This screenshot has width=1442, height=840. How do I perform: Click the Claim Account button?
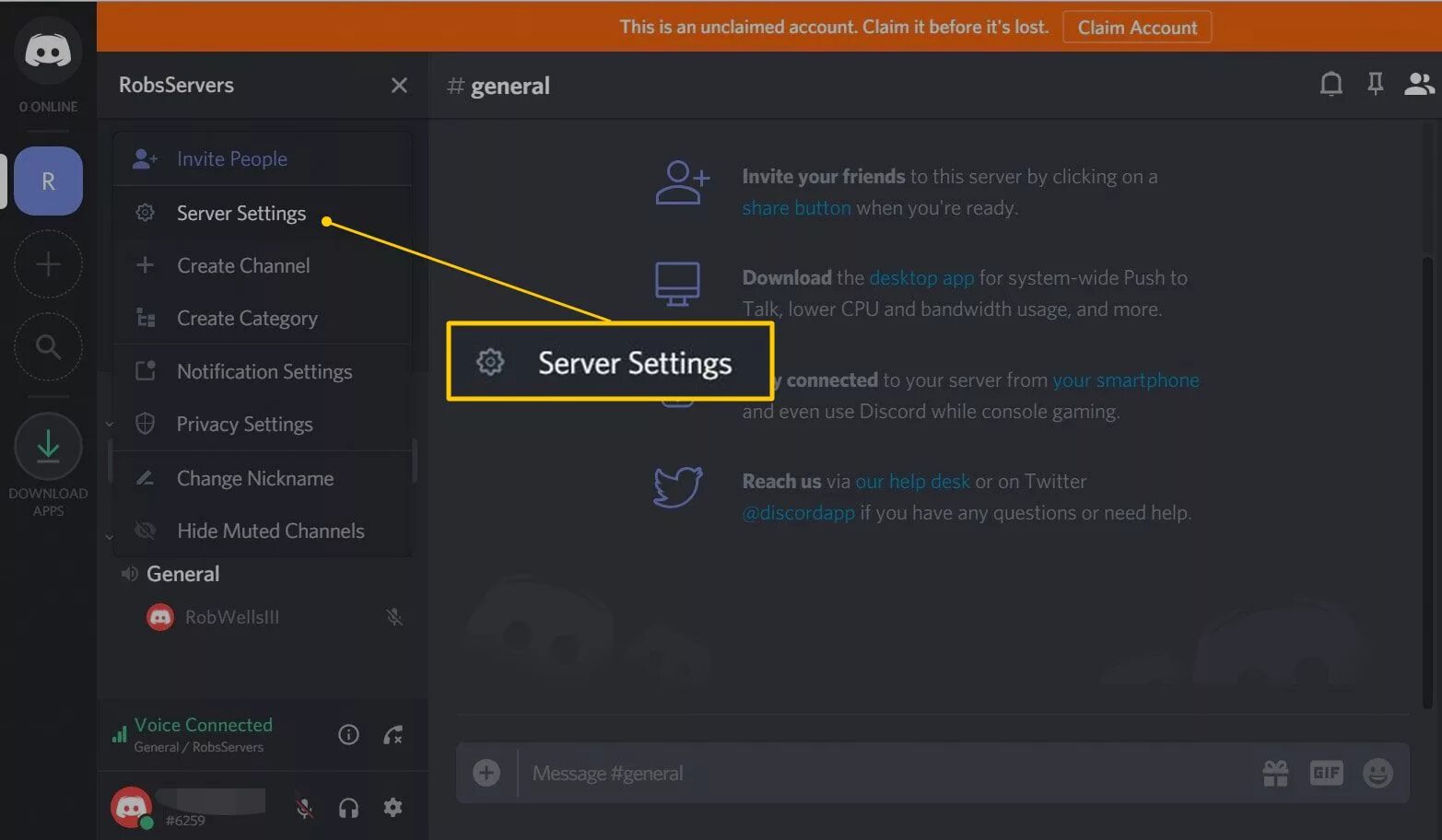pyautogui.click(x=1137, y=27)
